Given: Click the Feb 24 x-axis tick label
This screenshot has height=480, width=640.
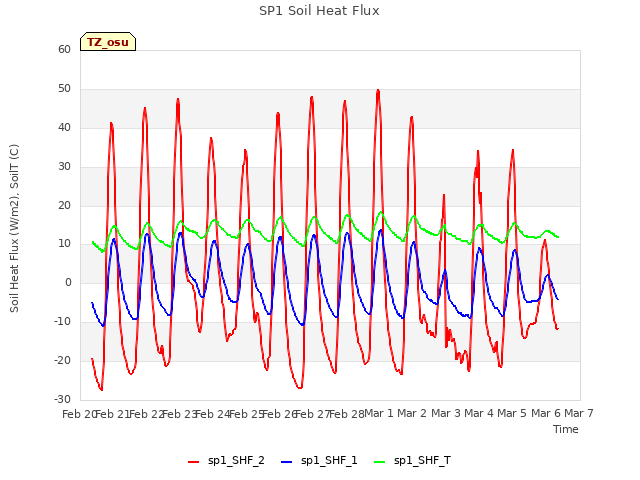Looking at the screenshot, I should coord(212,414).
